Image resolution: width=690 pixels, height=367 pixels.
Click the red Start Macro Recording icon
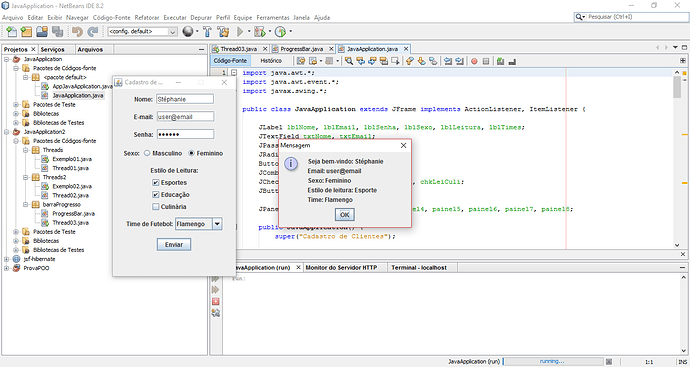[x=474, y=61]
